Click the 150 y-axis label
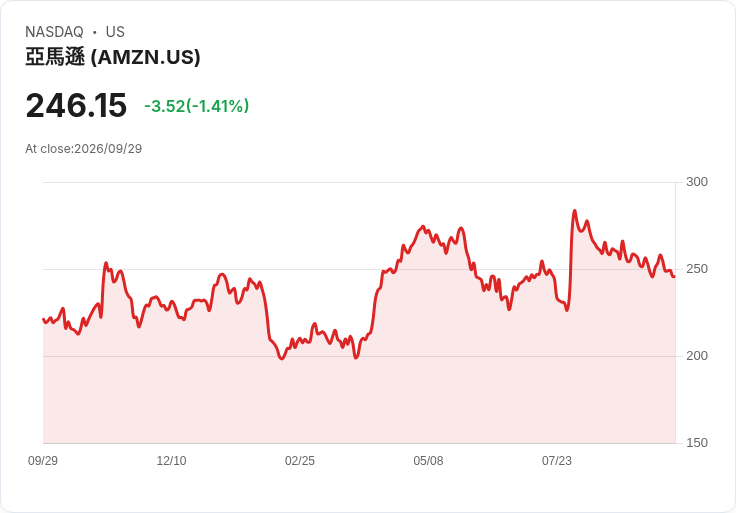Image resolution: width=736 pixels, height=513 pixels. coord(697,443)
